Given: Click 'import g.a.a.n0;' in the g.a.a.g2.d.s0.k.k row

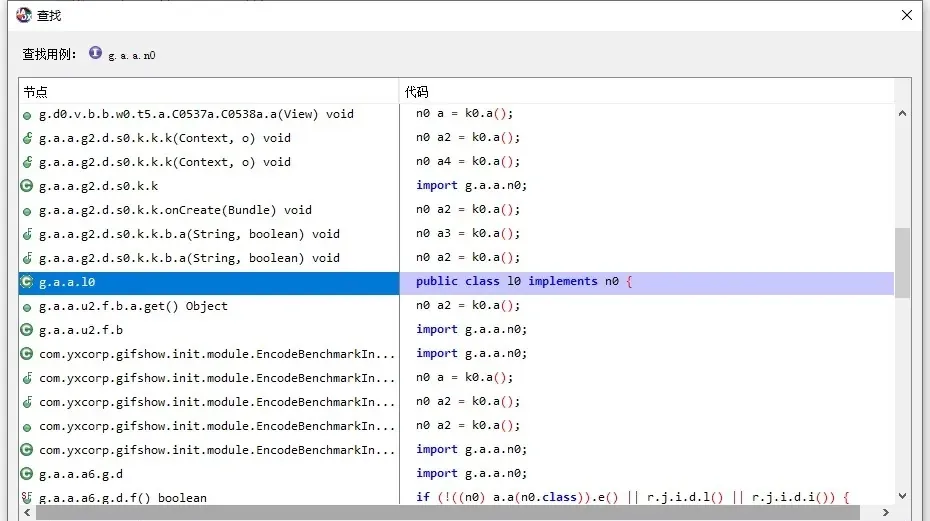Looking at the screenshot, I should (472, 185).
